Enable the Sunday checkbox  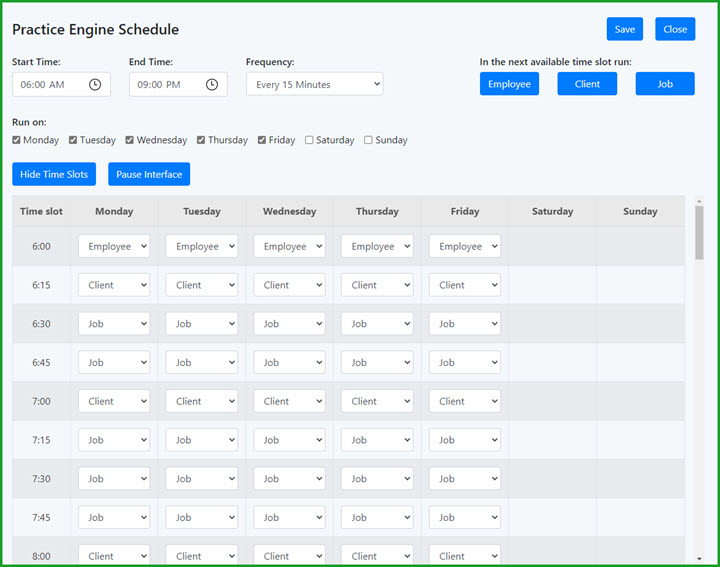click(x=368, y=140)
